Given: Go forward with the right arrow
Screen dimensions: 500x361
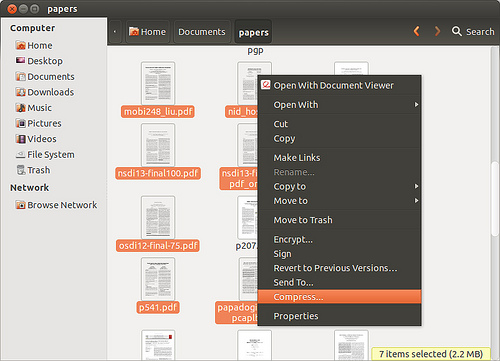Looking at the screenshot, I should pos(437,31).
